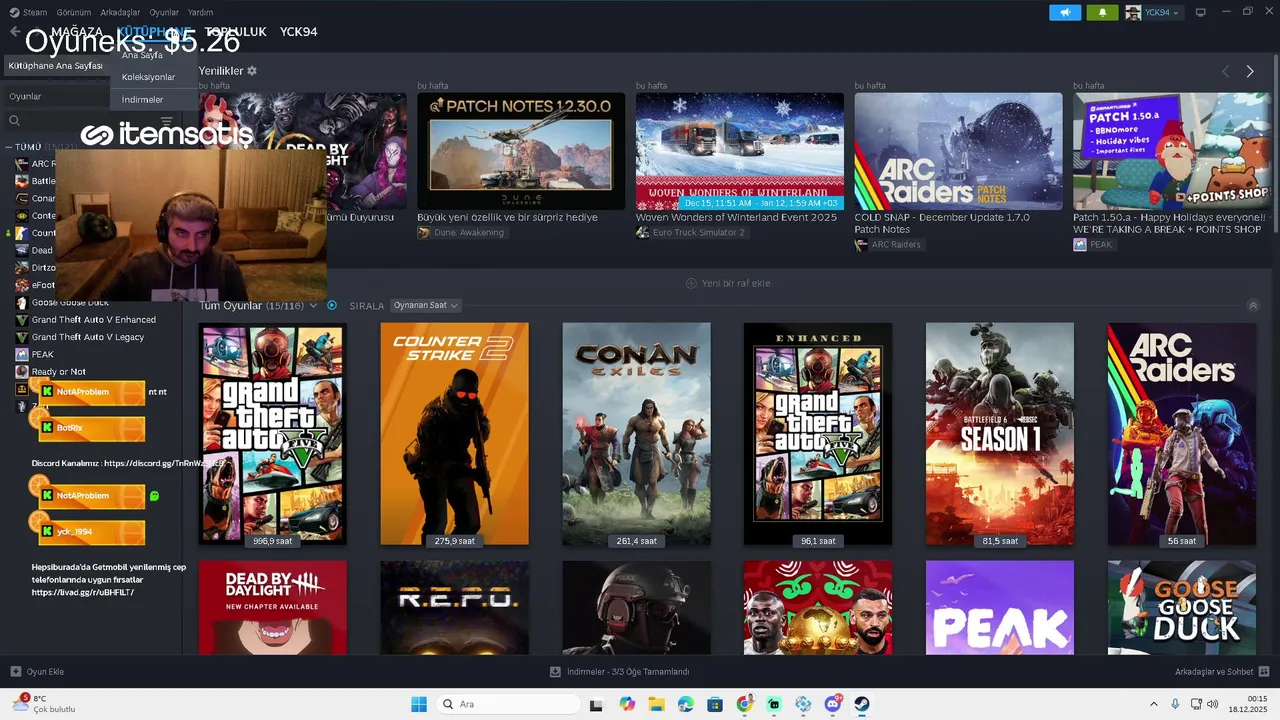Click the Windows taskbar search box Ara

(x=507, y=704)
